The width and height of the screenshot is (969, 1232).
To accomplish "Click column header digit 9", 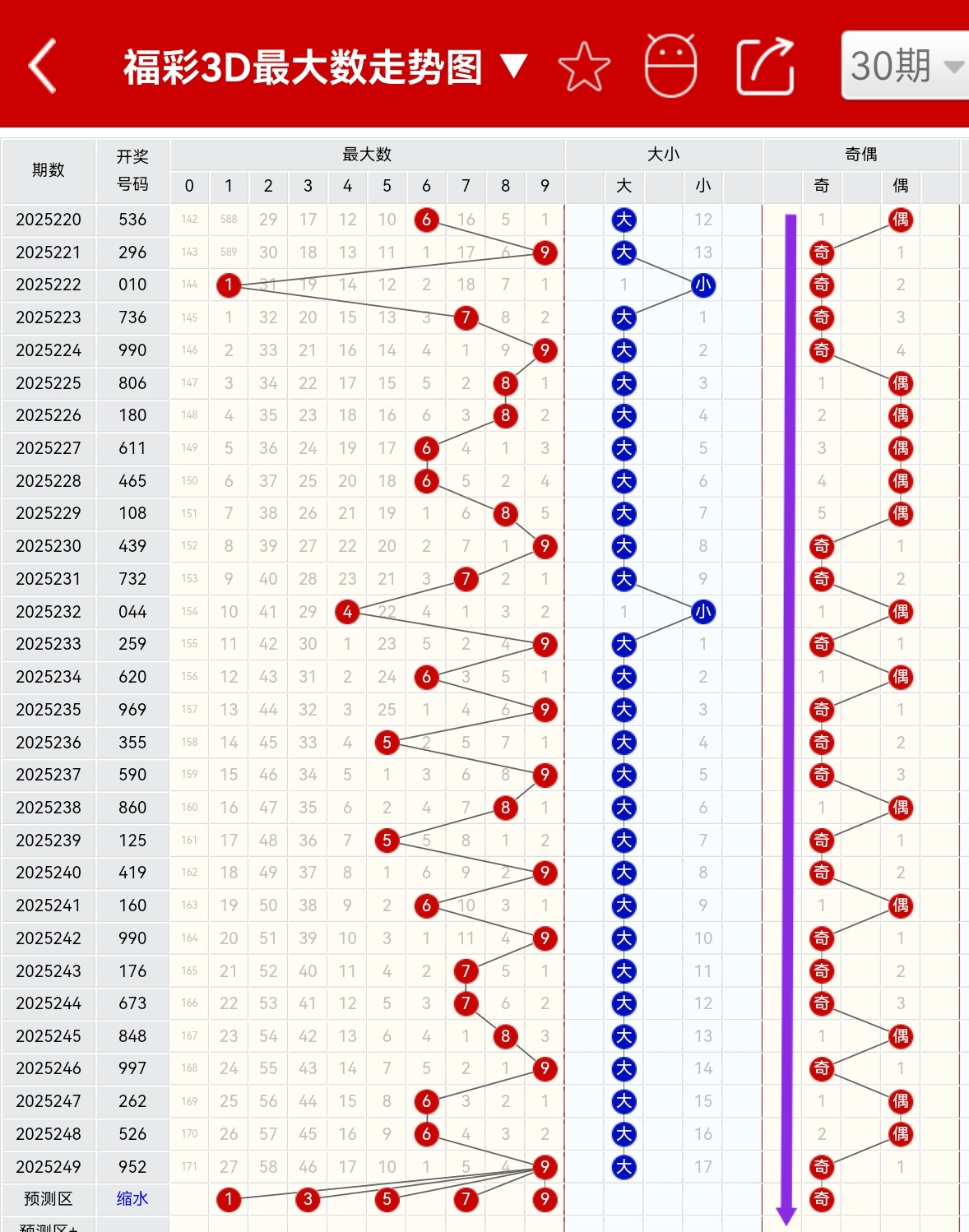I will [545, 186].
